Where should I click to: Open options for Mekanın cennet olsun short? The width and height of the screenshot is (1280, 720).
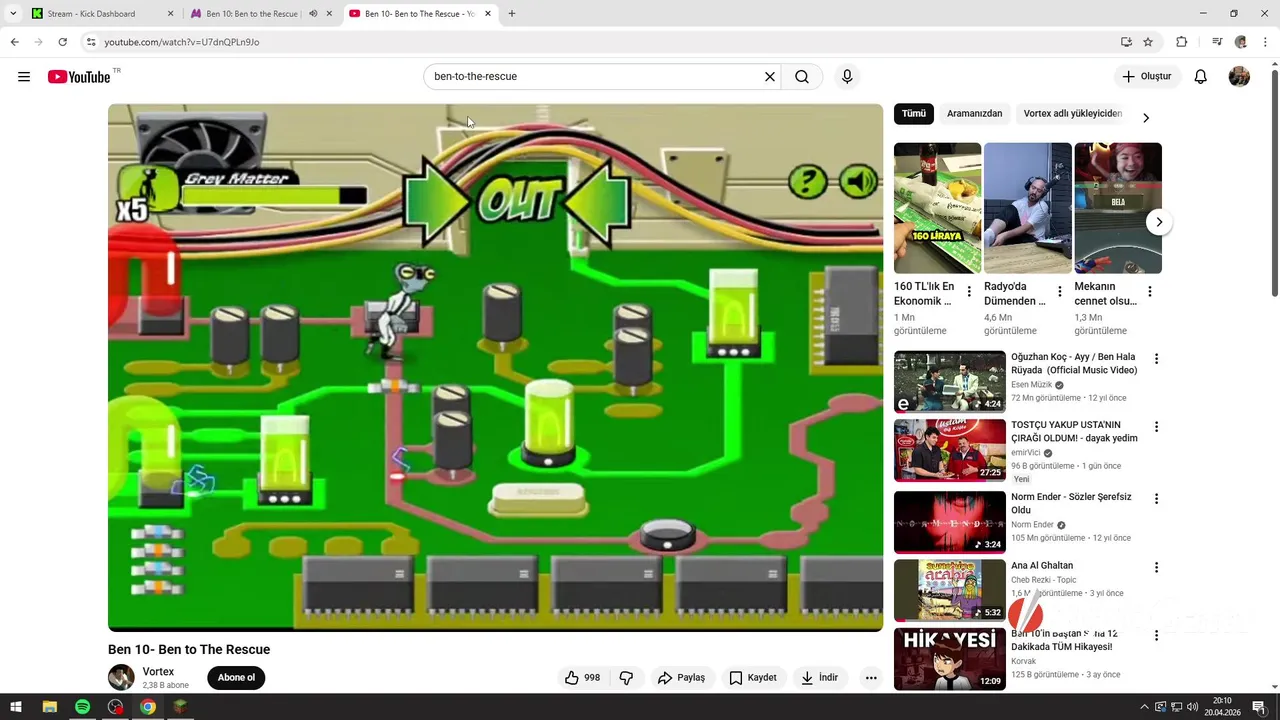click(1149, 292)
